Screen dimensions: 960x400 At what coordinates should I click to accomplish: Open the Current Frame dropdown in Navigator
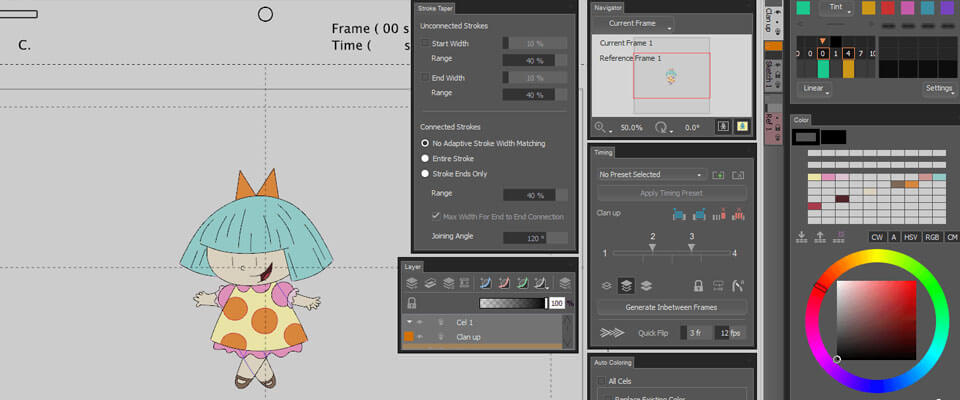(633, 23)
